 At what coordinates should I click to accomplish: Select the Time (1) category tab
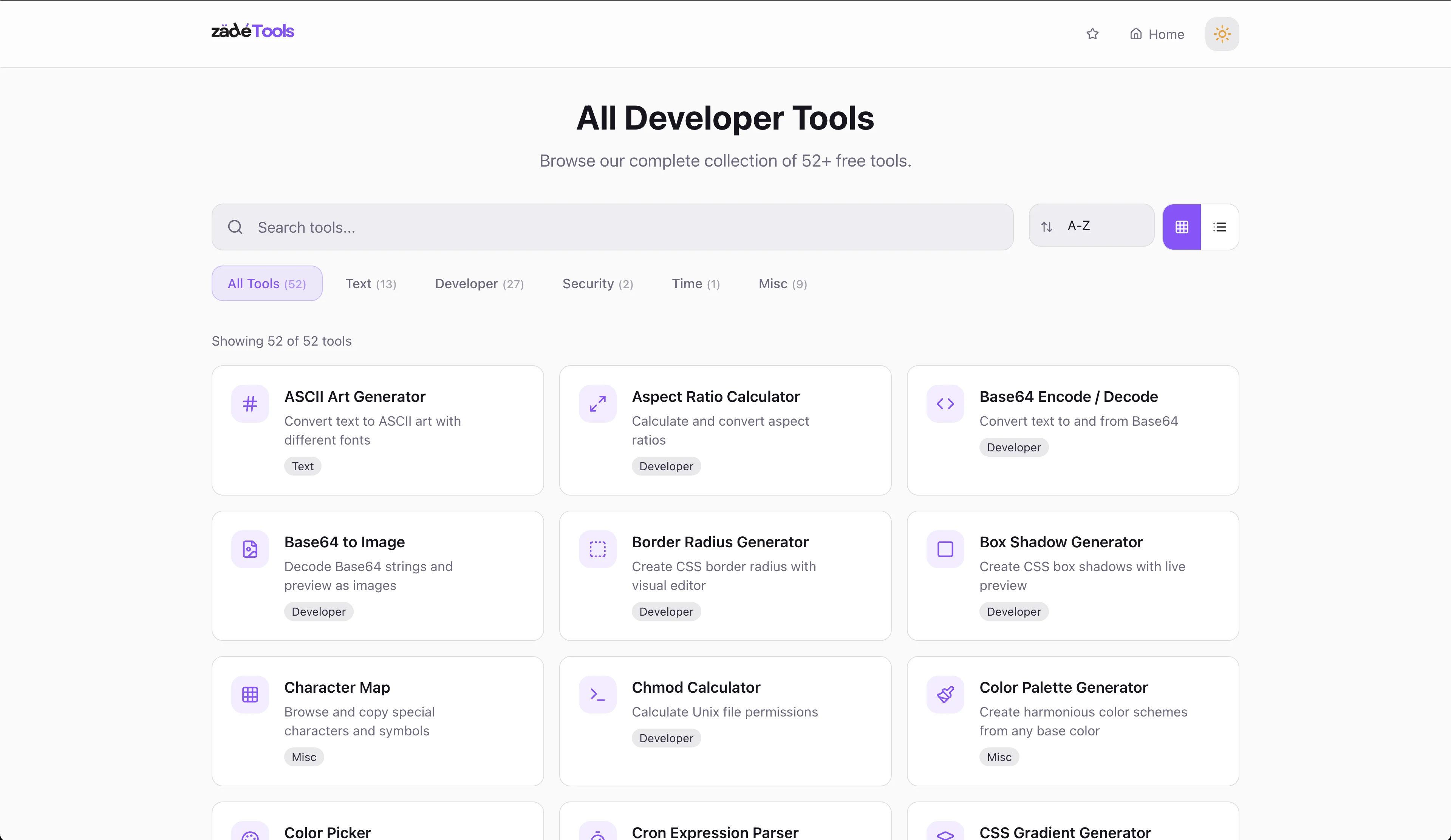click(x=696, y=284)
